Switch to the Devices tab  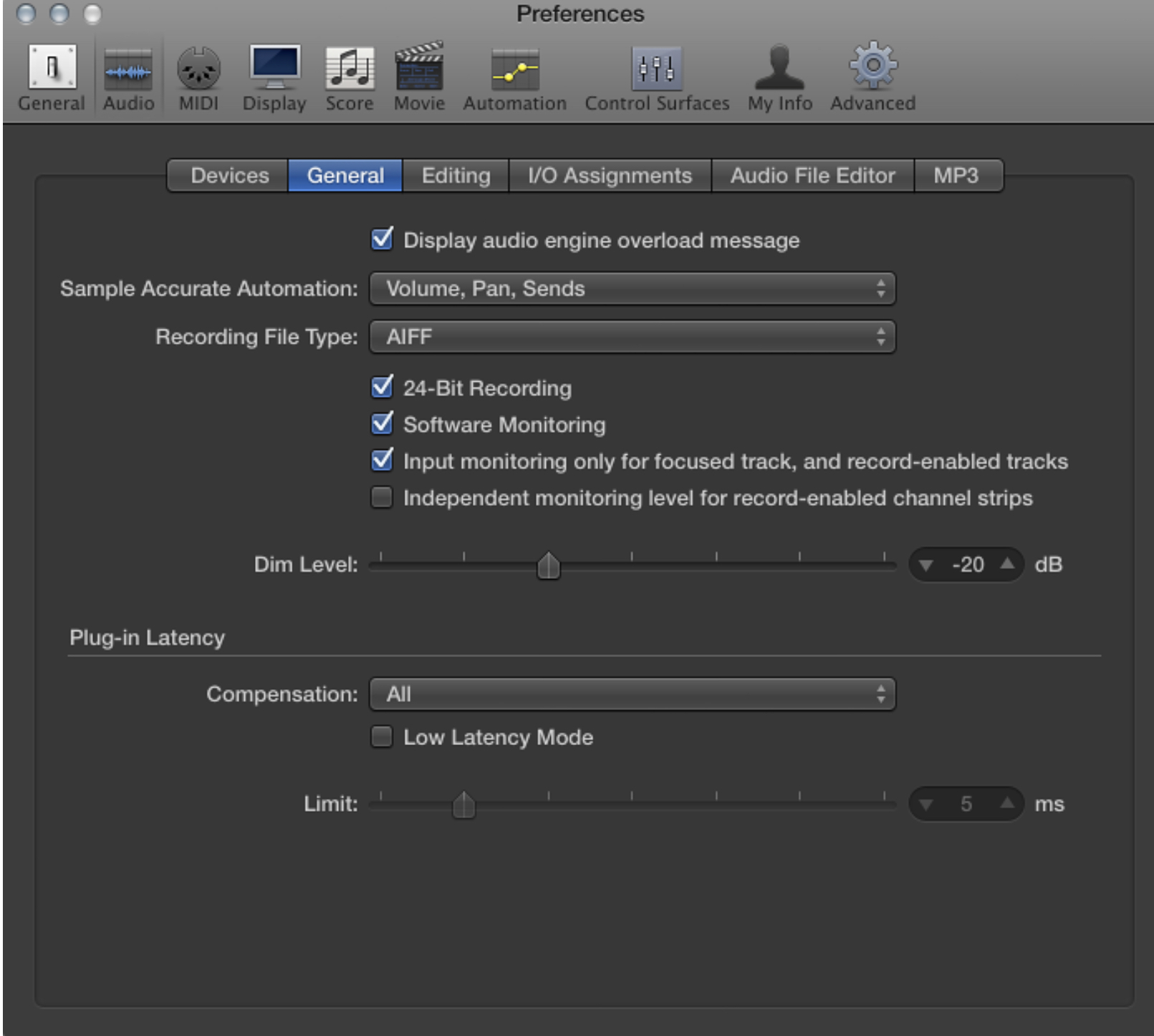[x=229, y=176]
